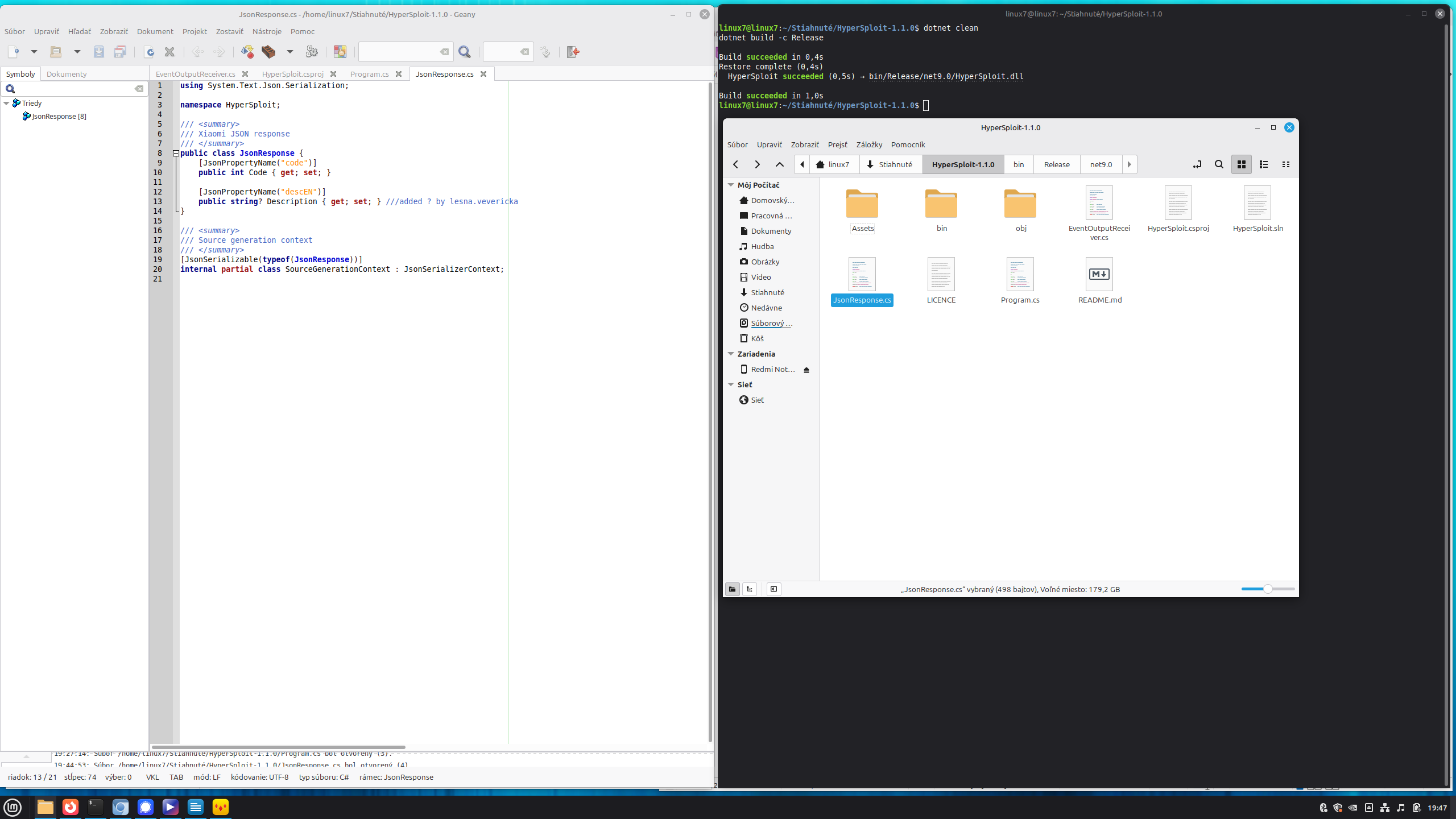The width and height of the screenshot is (1456, 819).
Task: Go up one folder in file manager
Action: pyautogui.click(x=780, y=164)
